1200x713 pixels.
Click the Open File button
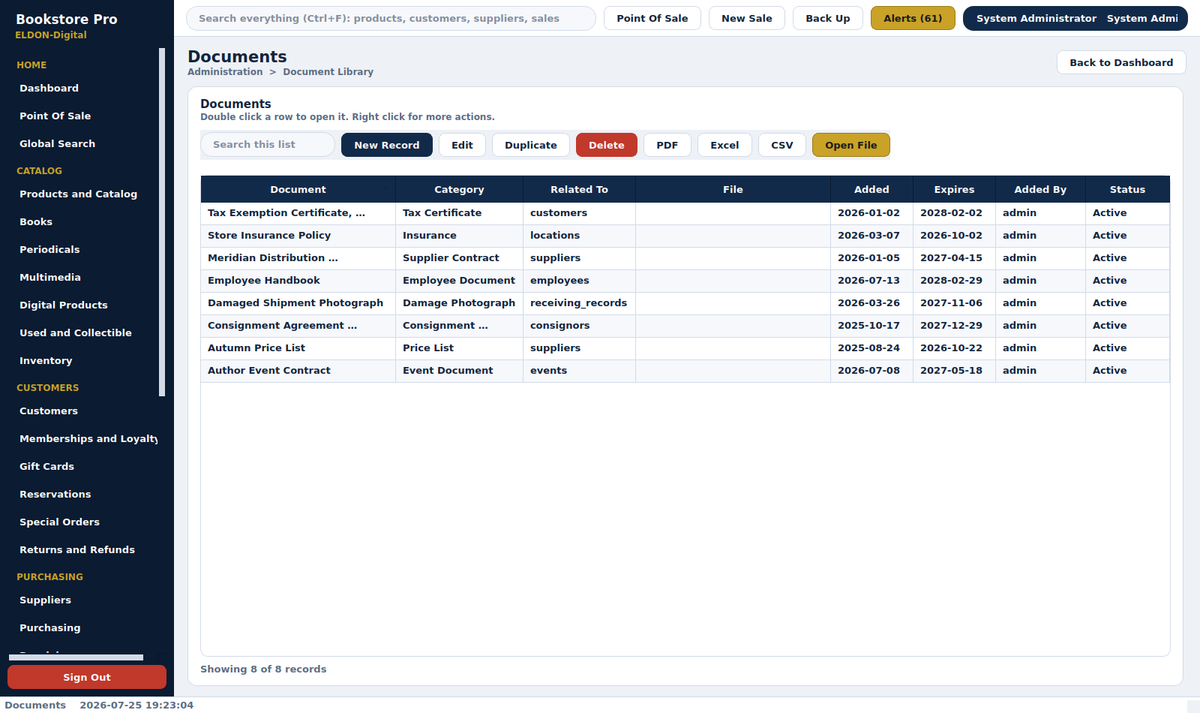click(851, 145)
